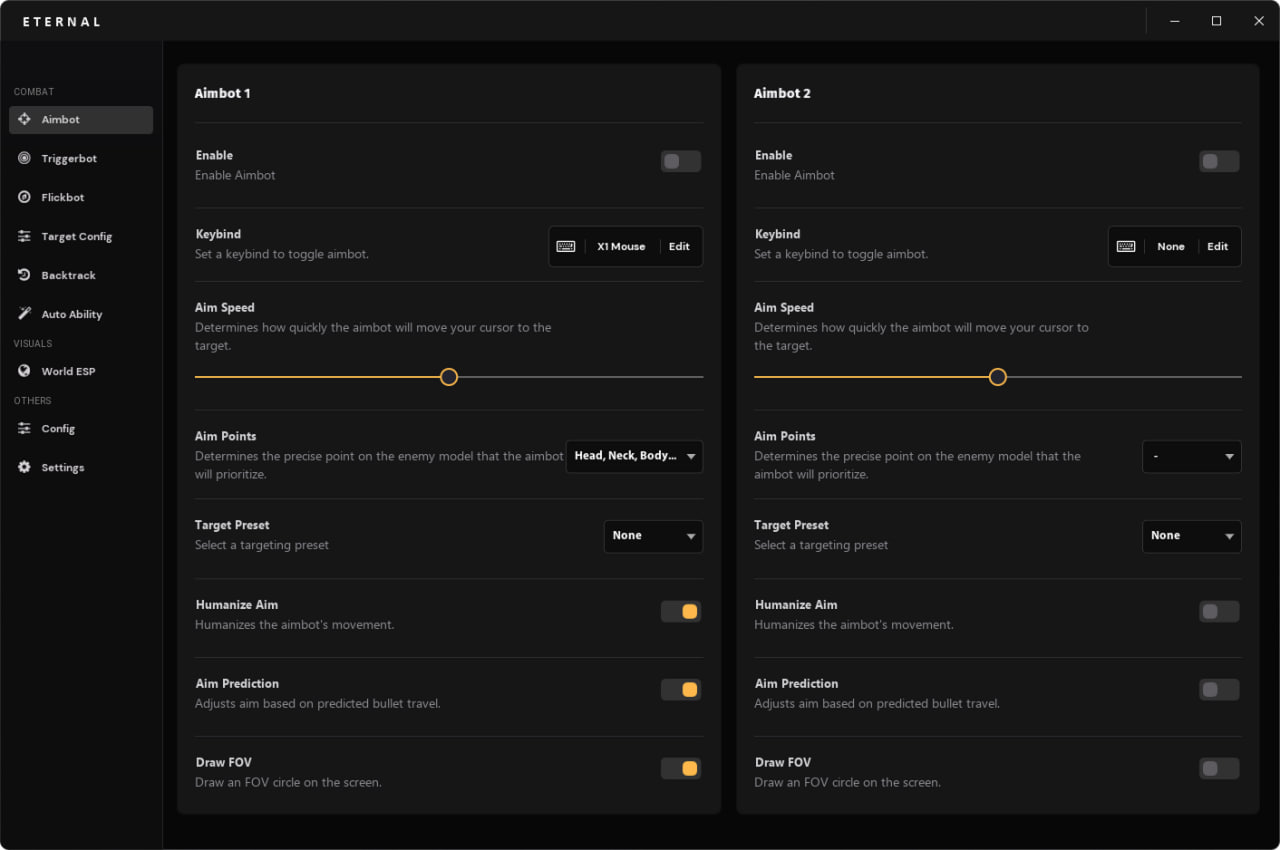Expand the Aimbot 1 Target Preset dropdown
The image size is (1280, 850).
pyautogui.click(x=653, y=536)
